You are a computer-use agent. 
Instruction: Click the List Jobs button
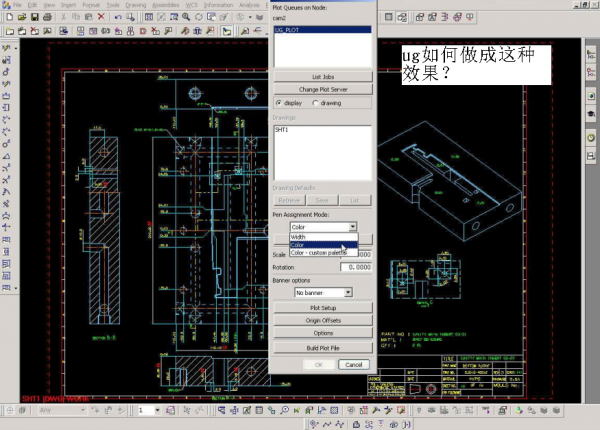(x=322, y=76)
